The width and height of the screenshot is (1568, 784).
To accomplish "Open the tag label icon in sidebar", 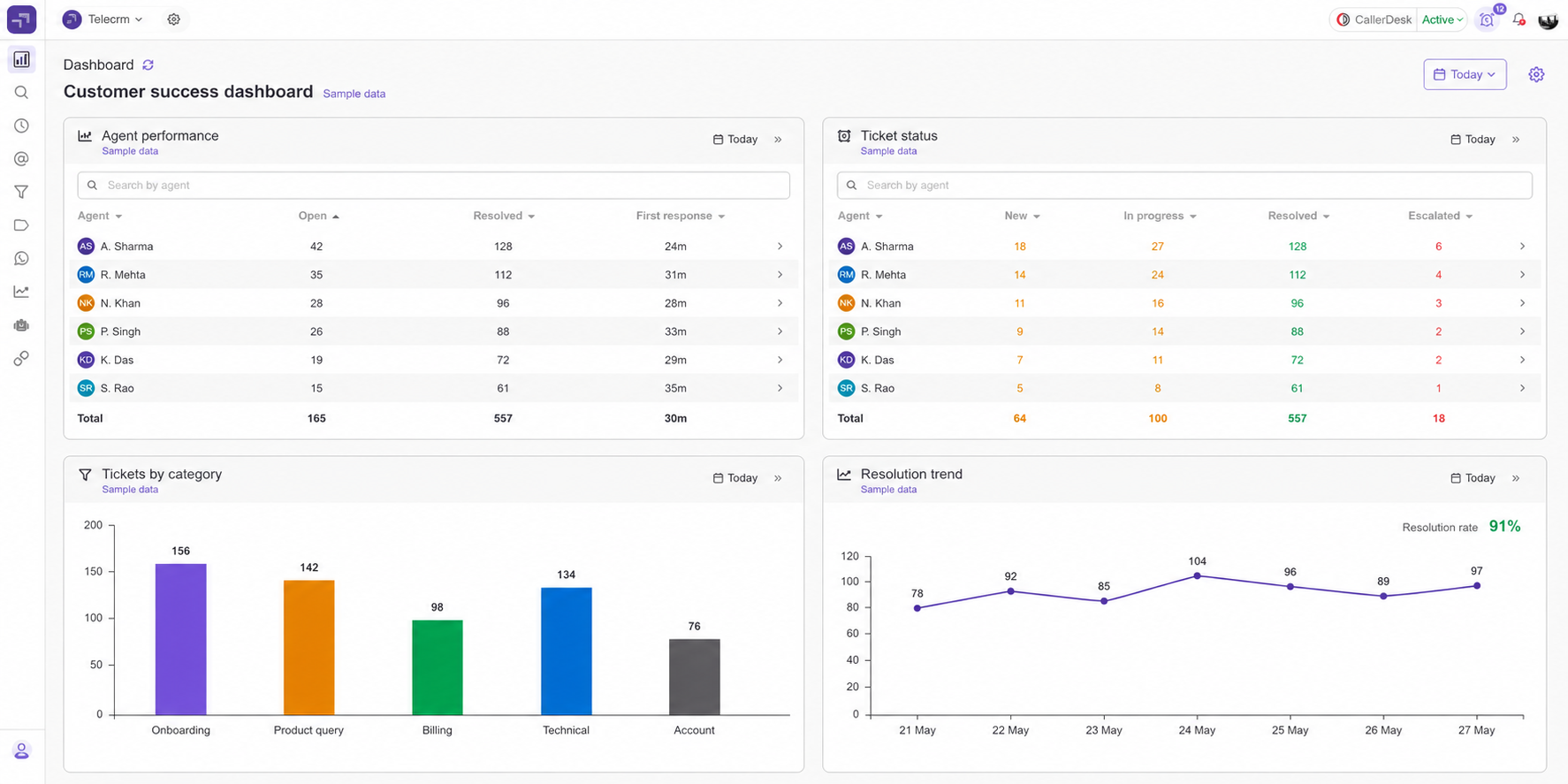I will (x=21, y=225).
